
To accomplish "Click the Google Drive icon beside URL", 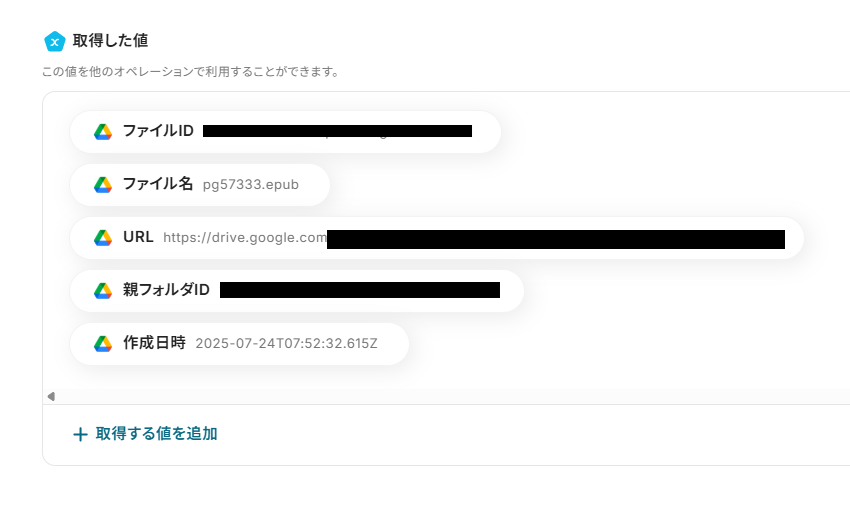I will point(103,238).
